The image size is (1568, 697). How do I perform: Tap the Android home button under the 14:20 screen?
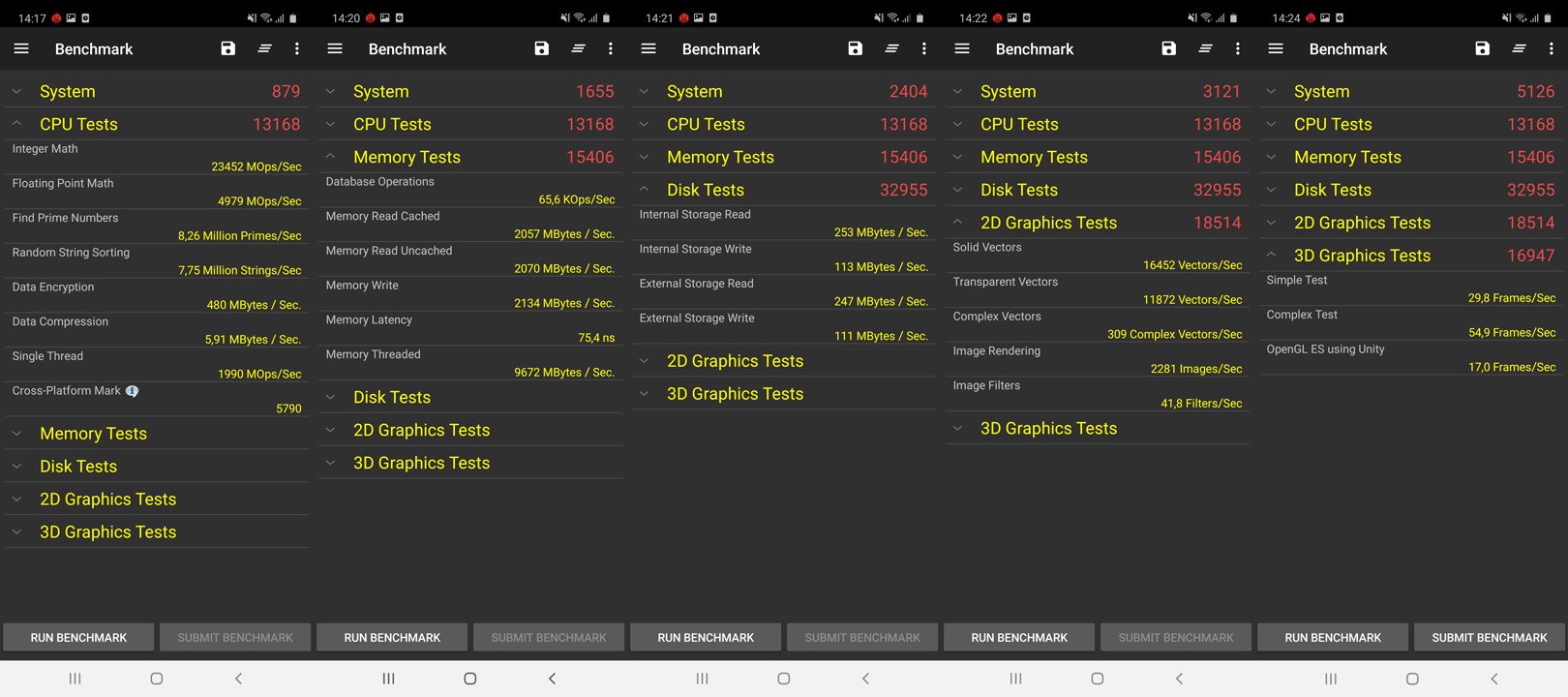[x=470, y=679]
